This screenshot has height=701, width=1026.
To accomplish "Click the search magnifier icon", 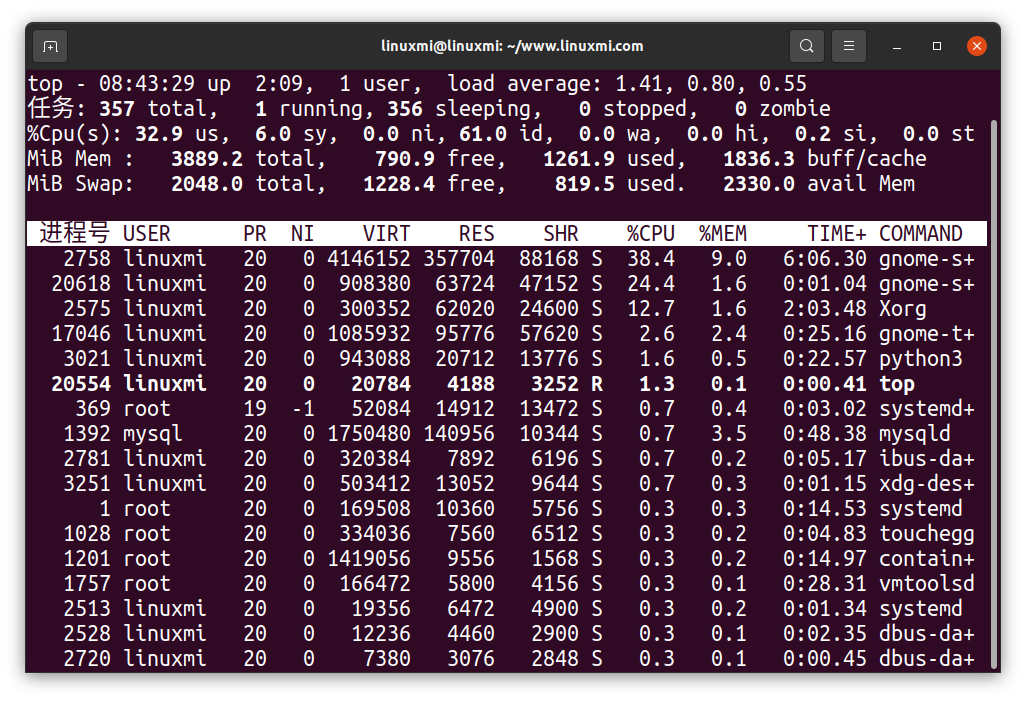I will click(807, 46).
